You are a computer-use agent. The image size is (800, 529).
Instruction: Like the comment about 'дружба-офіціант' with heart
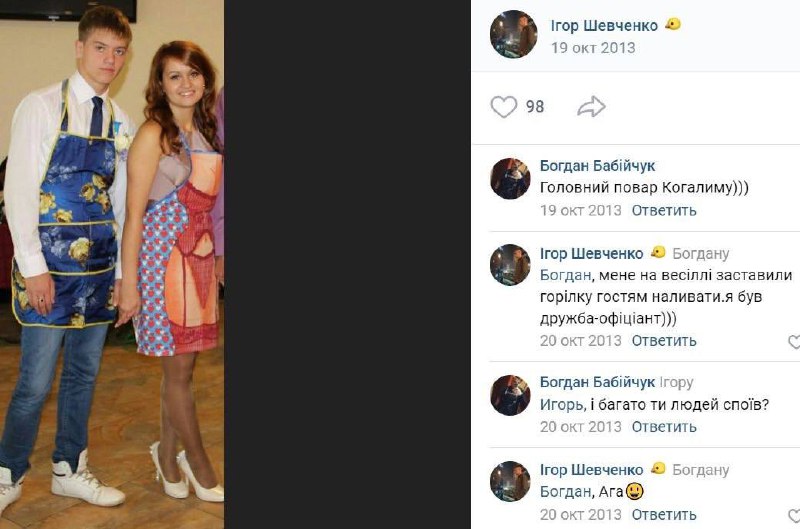794,341
